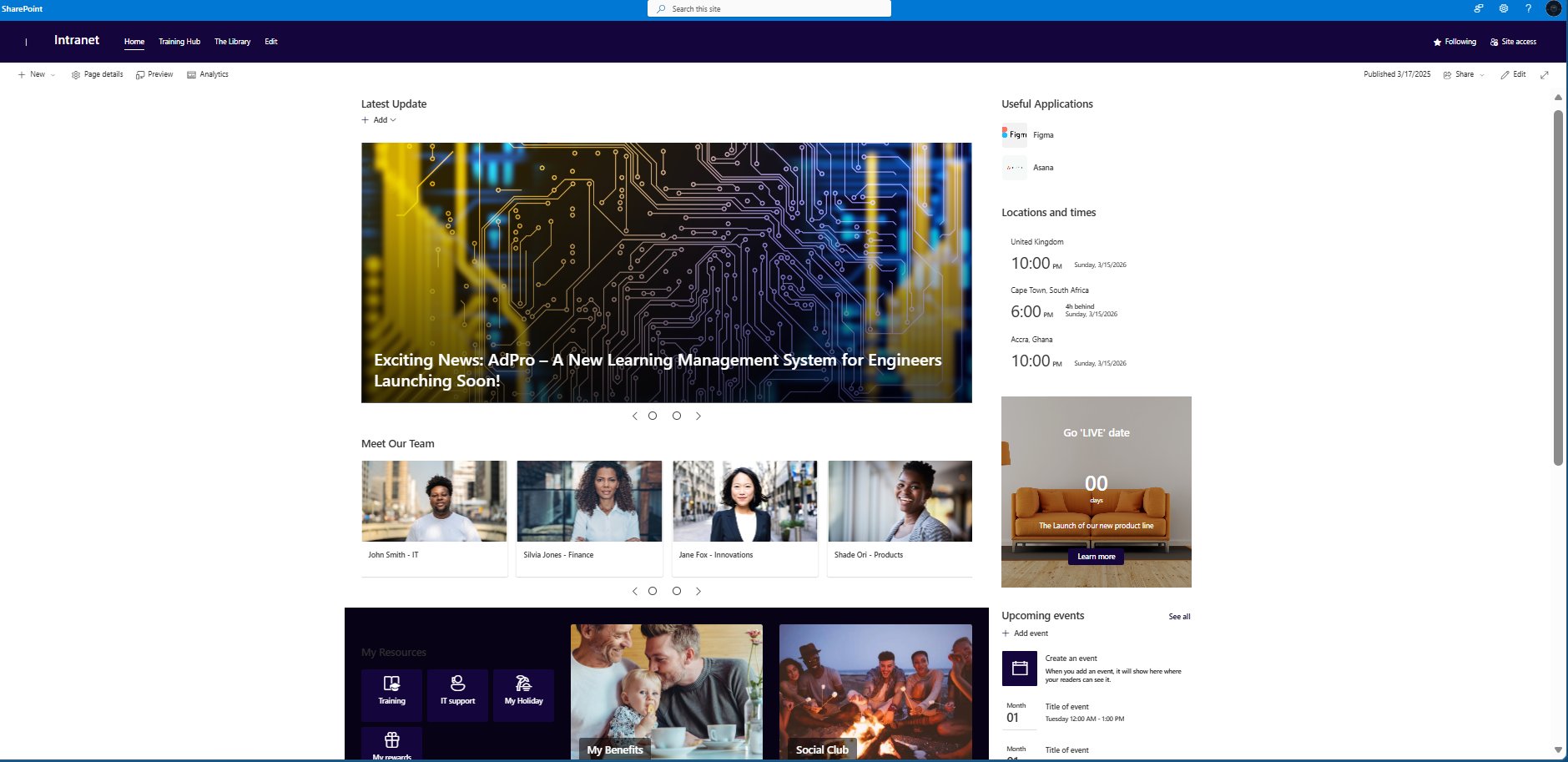Switch to the Training Hub tab
The height and width of the screenshot is (762, 1568).
click(179, 41)
